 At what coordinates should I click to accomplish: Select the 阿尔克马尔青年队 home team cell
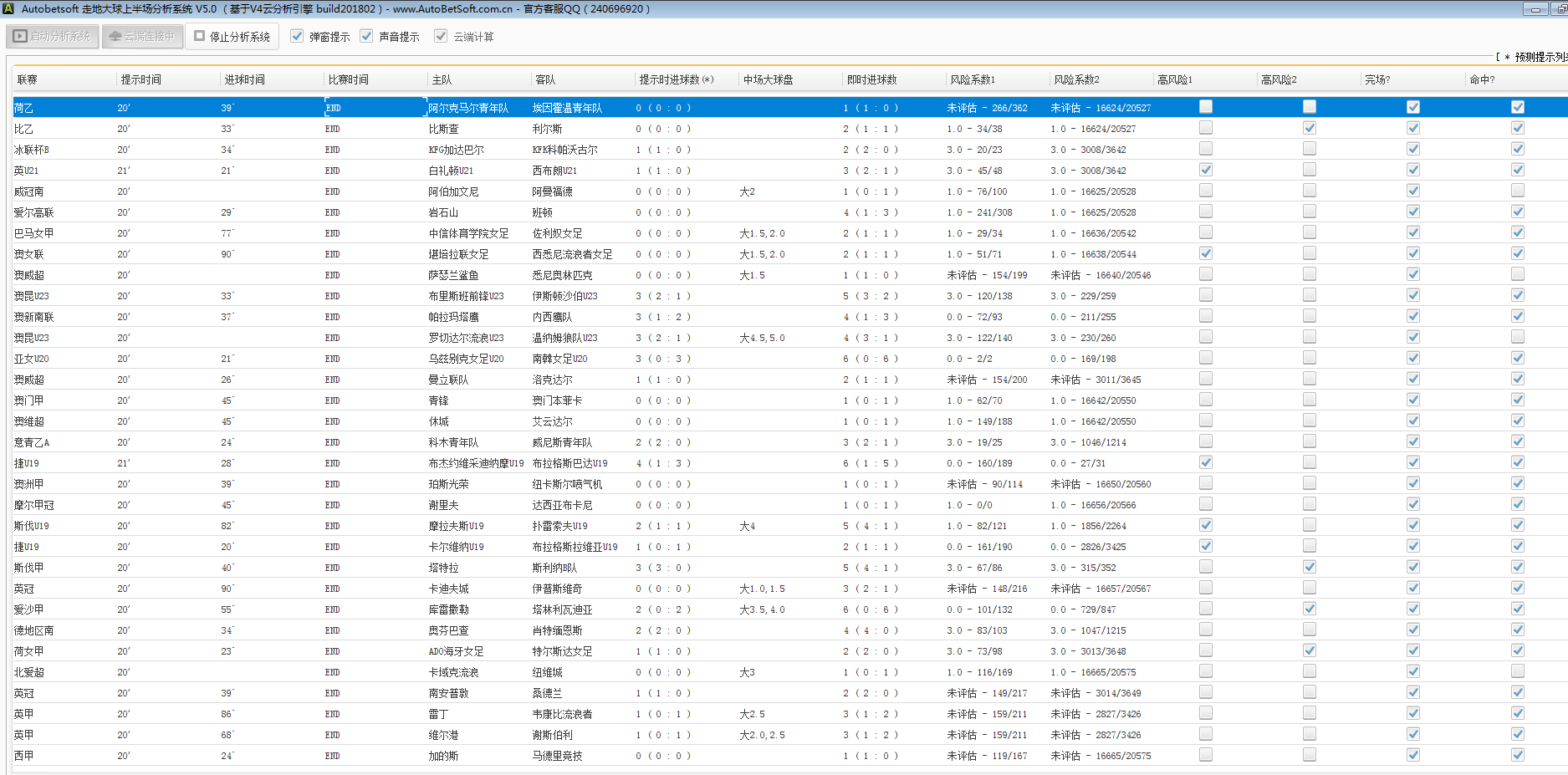point(468,108)
